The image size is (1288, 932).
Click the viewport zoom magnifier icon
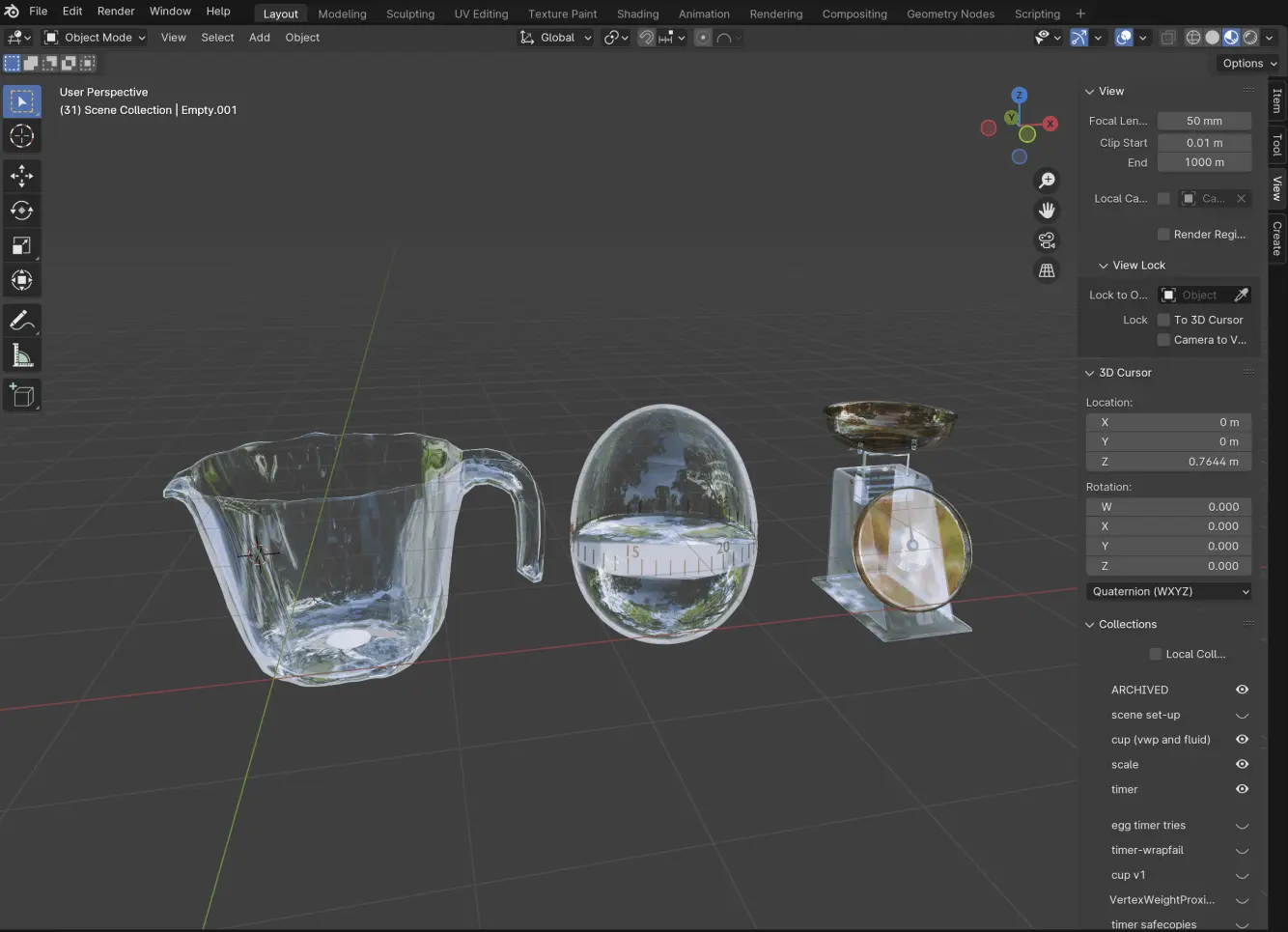[1047, 181]
